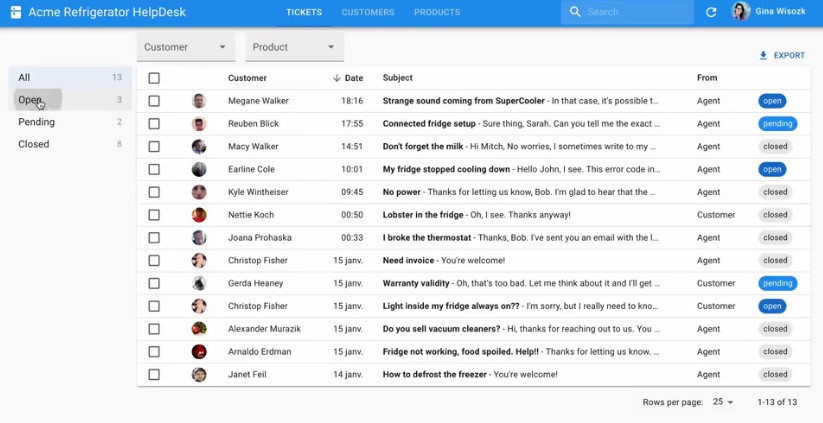823x423 pixels.
Task: Click the Export download icon
Action: 763,55
